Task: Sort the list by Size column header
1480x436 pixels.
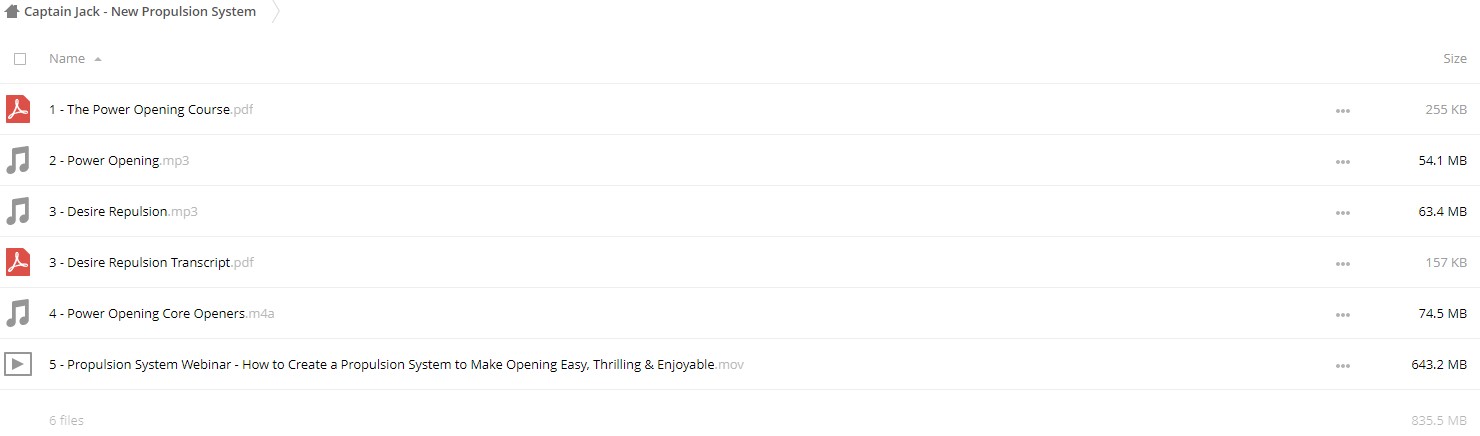Action: (x=1455, y=59)
